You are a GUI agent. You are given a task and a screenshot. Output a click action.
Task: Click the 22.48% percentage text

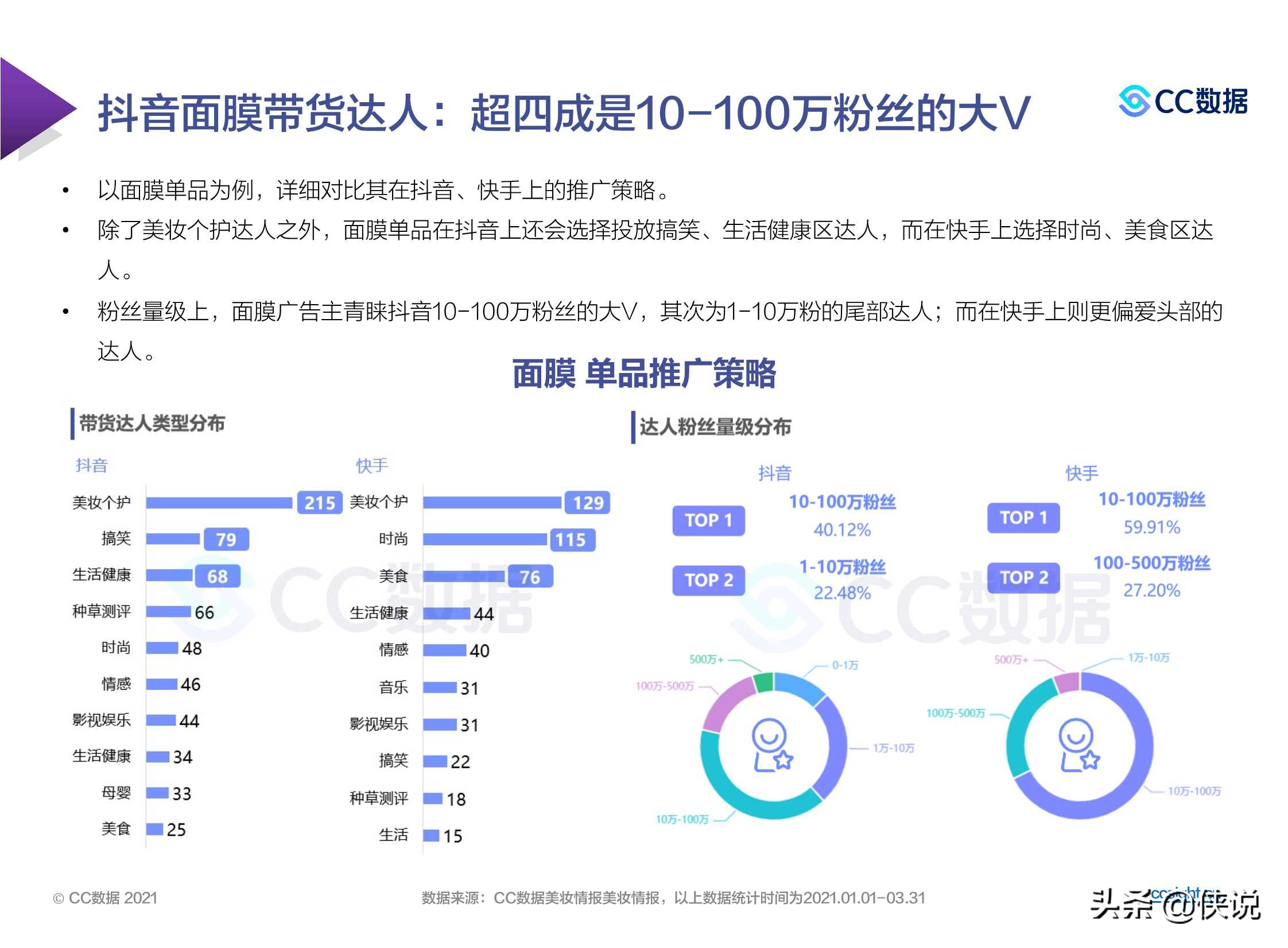click(842, 593)
